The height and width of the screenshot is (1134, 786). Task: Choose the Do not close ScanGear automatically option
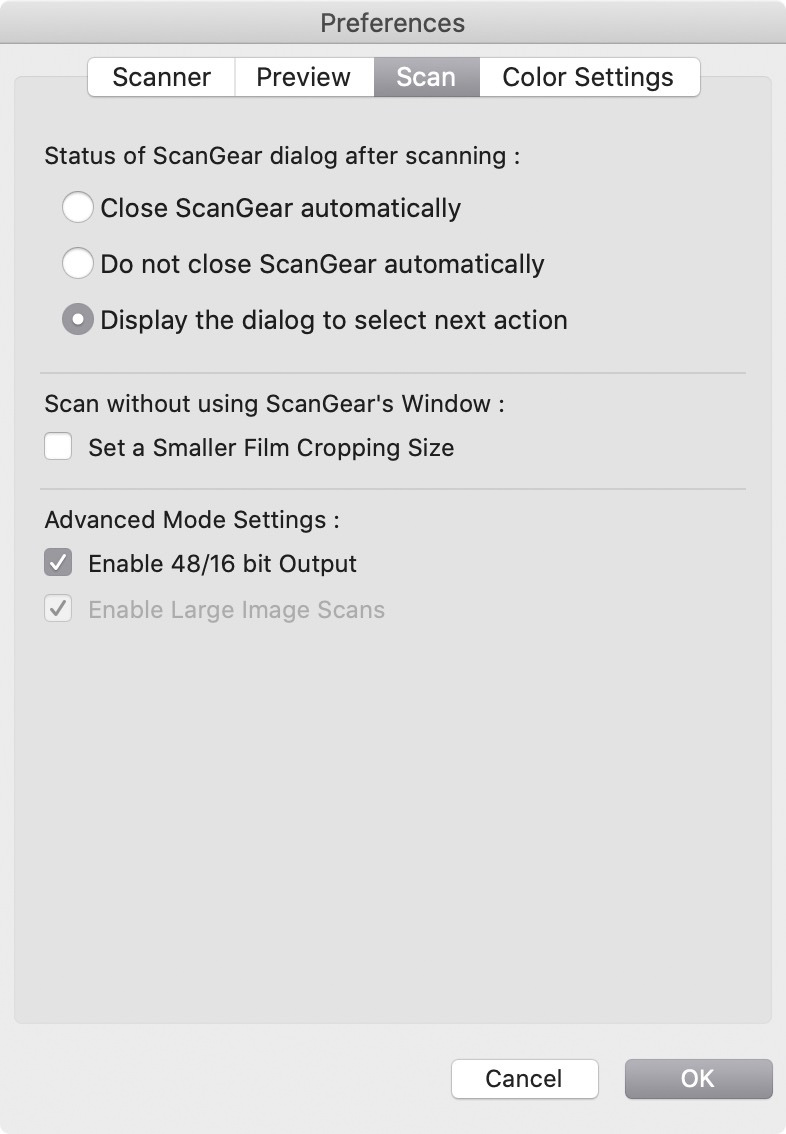coord(77,264)
